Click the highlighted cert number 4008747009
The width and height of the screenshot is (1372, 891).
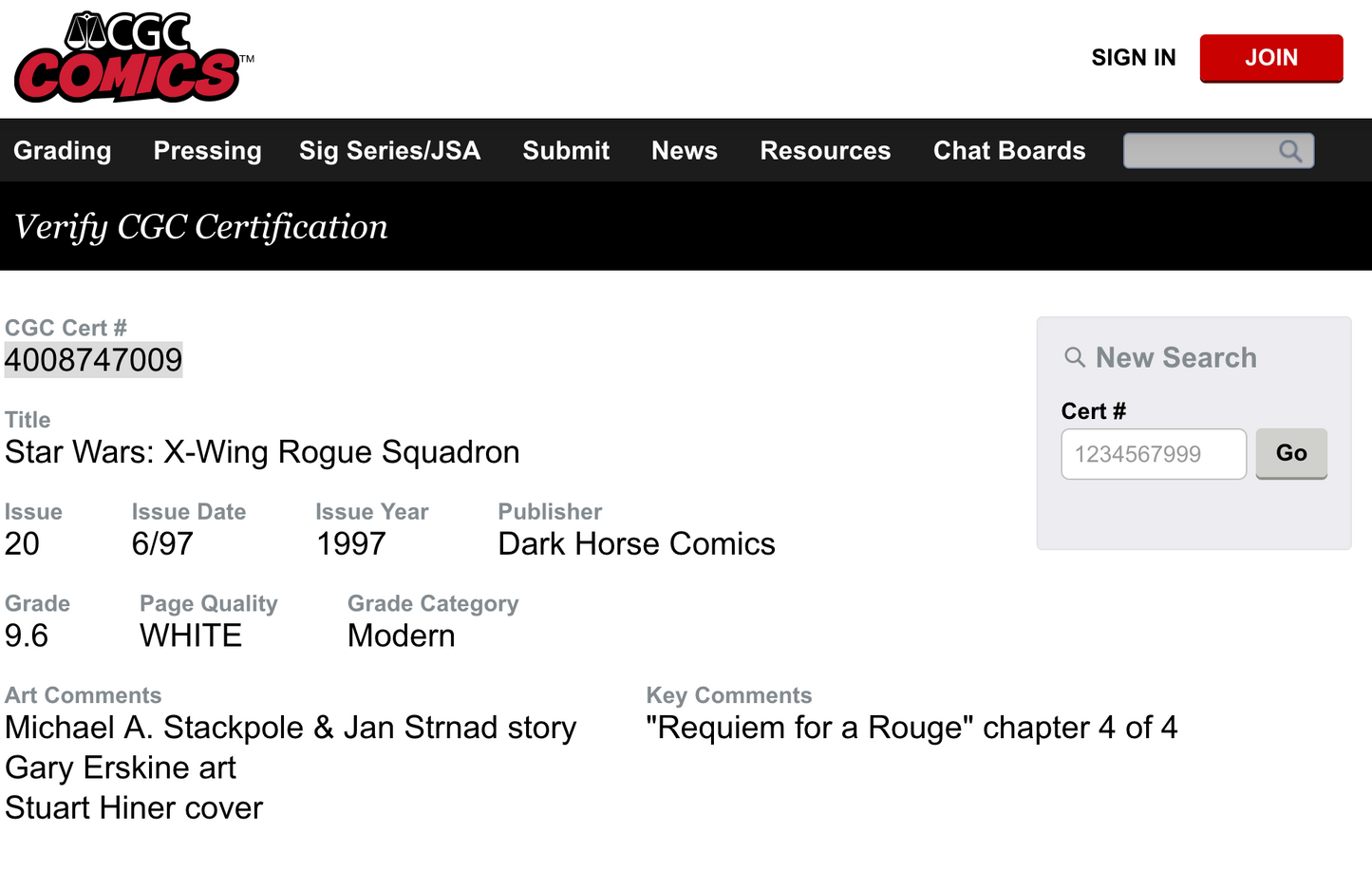[93, 360]
